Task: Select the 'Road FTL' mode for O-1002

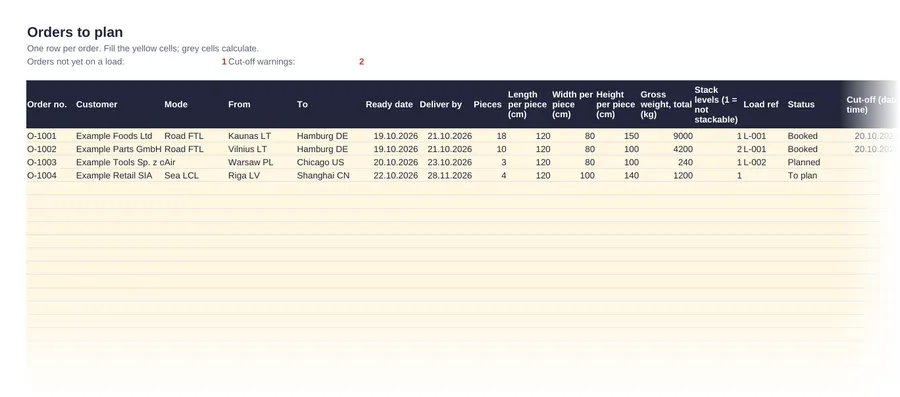Action: 184,149
